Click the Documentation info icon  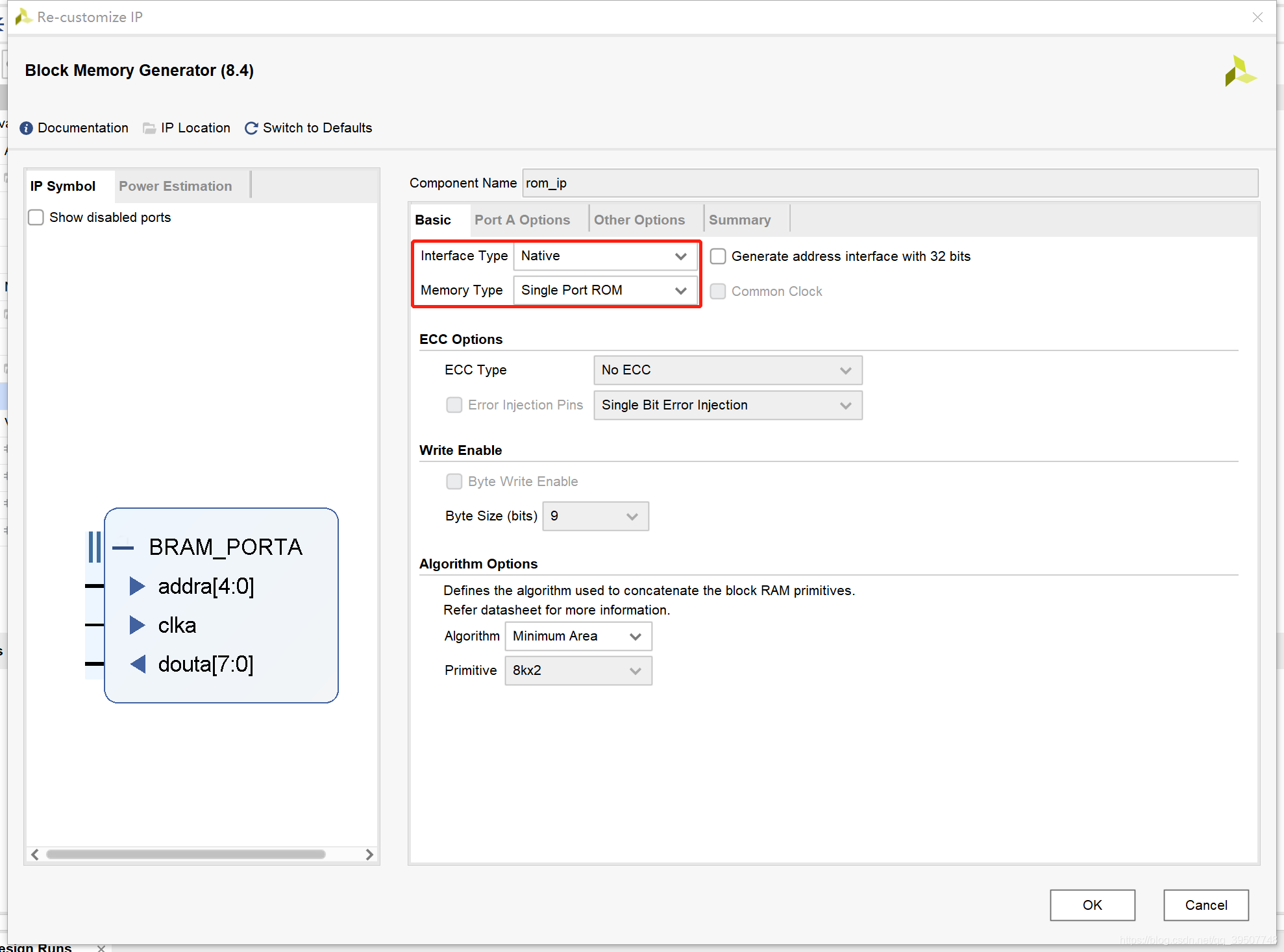(x=26, y=128)
